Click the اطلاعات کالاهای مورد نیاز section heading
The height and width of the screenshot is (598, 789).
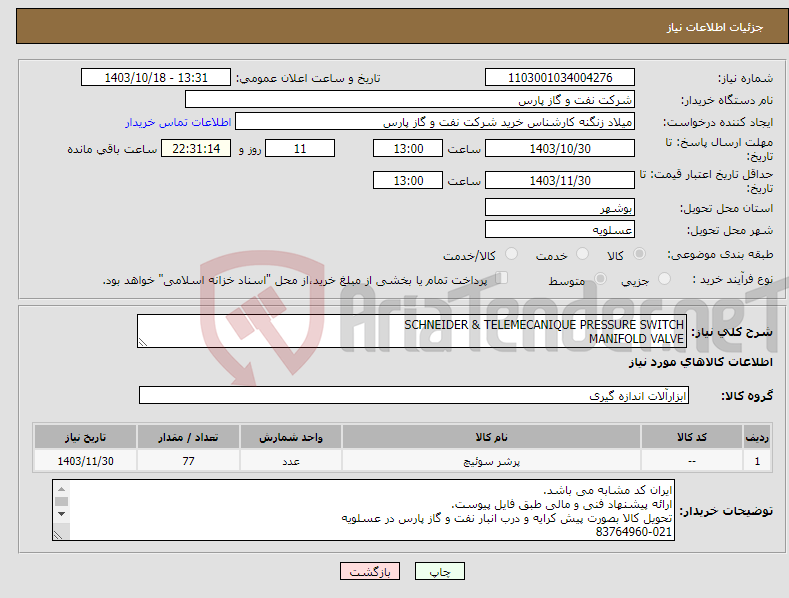tap(700, 362)
